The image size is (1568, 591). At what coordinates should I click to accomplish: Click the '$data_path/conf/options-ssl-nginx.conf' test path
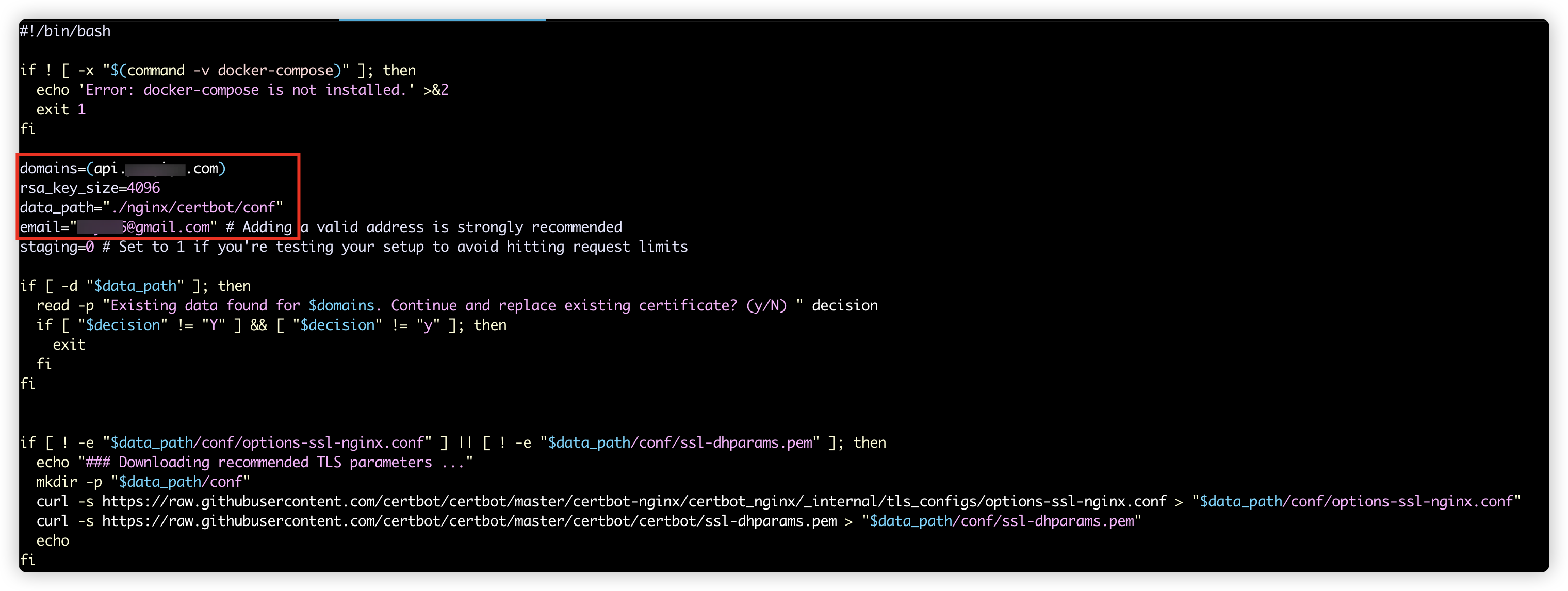pos(267,442)
